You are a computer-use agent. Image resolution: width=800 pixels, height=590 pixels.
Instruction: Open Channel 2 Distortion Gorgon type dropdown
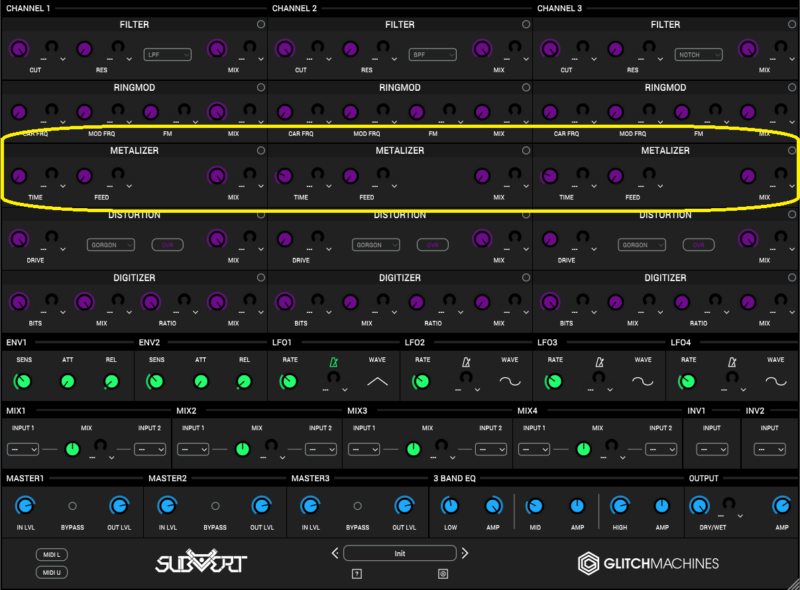(376, 244)
